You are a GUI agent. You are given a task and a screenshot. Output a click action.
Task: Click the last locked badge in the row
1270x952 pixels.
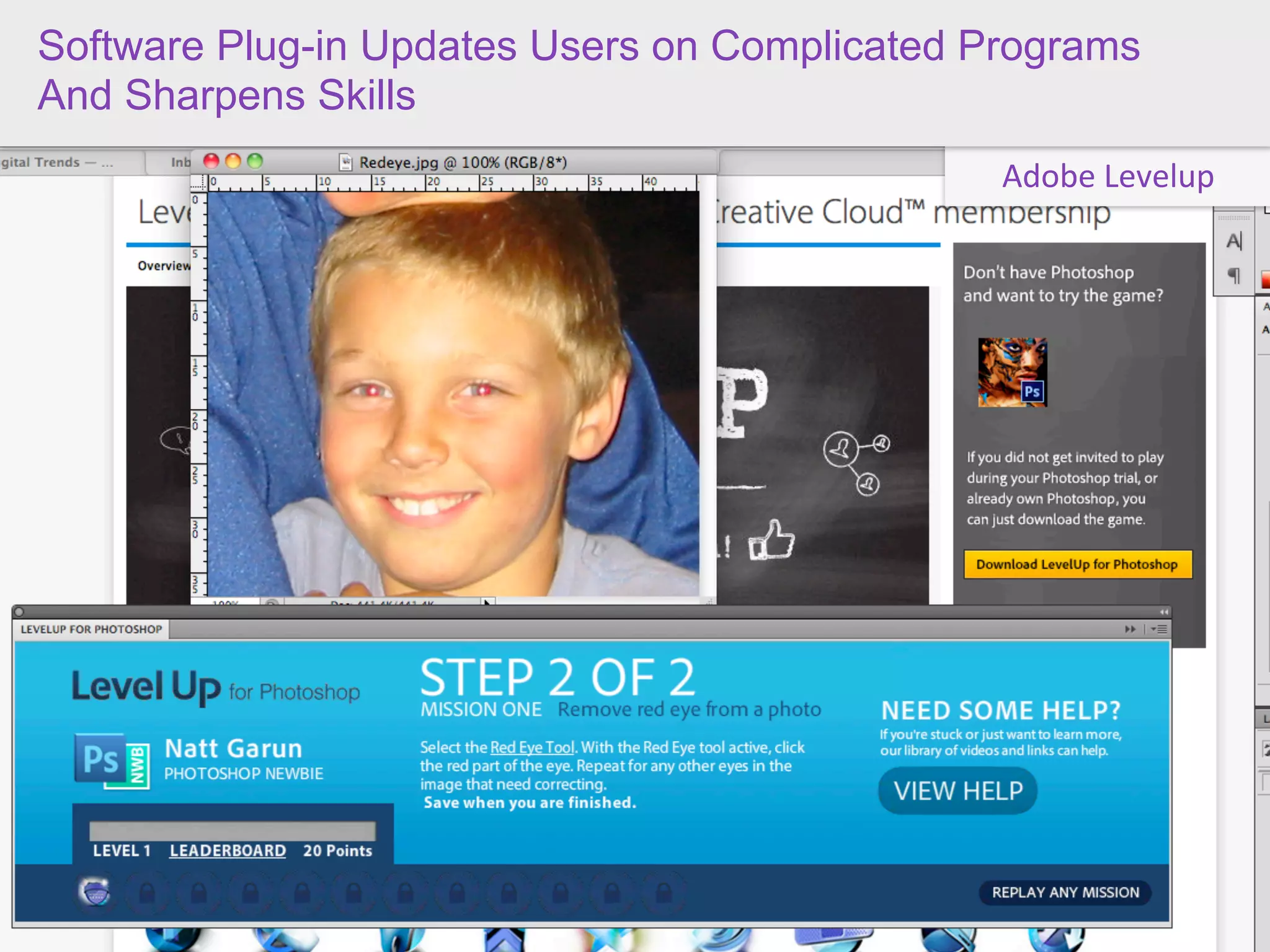point(664,892)
